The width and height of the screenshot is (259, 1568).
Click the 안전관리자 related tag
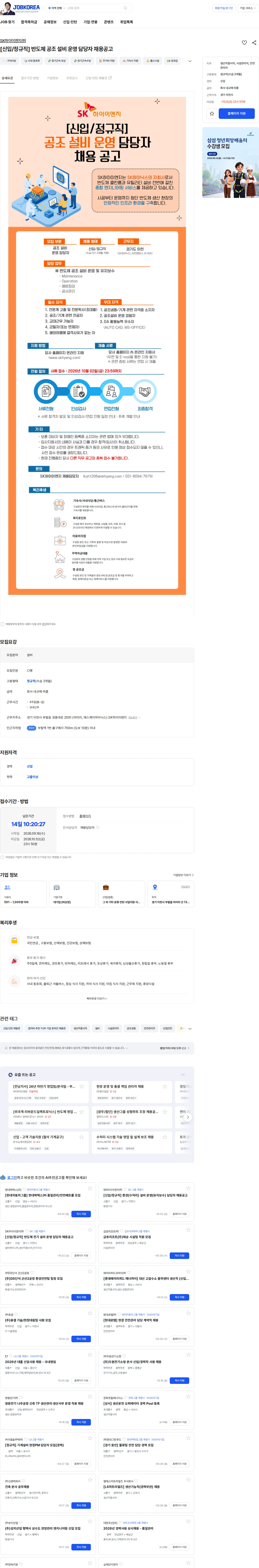click(149, 1029)
